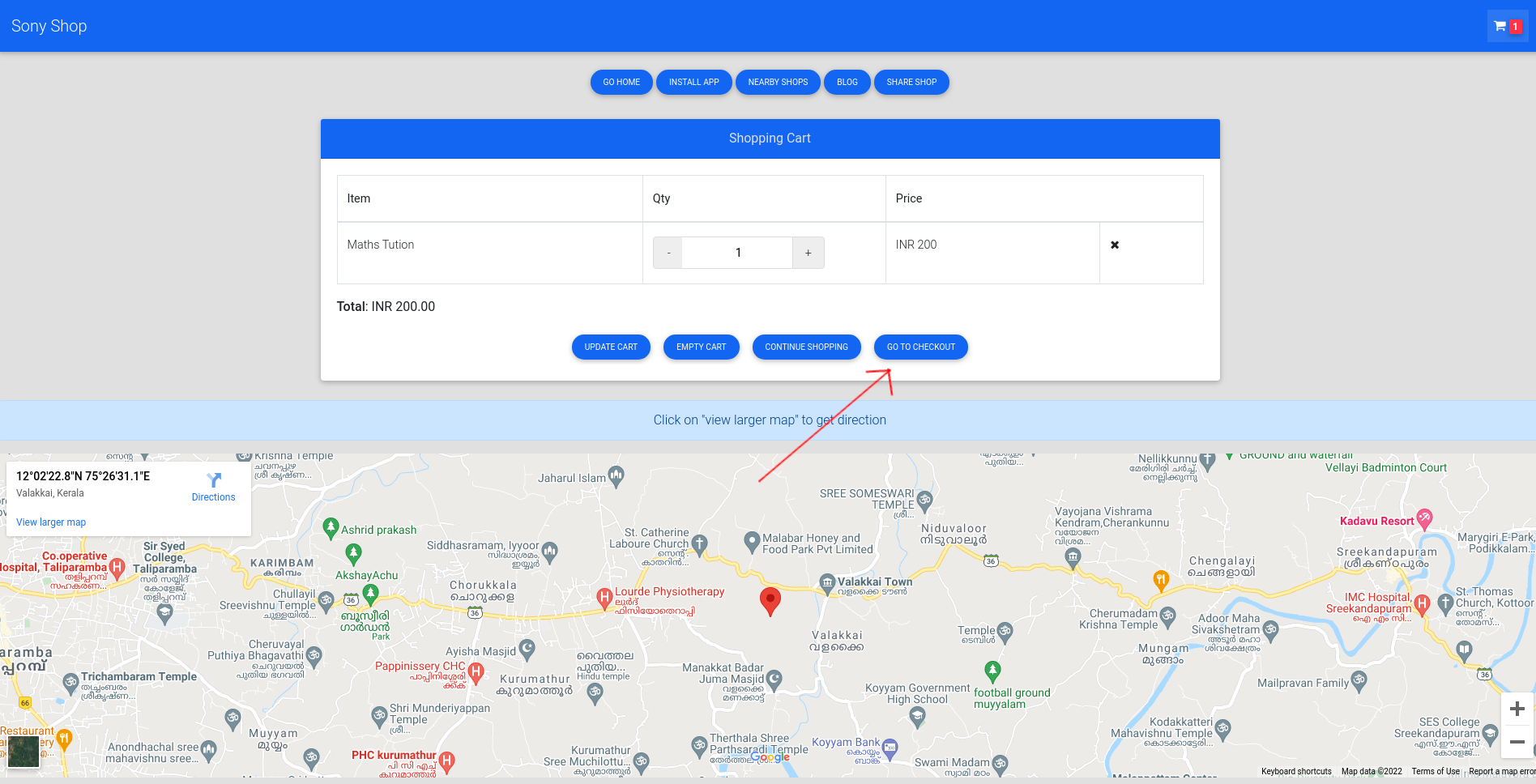Select the Ashrid prakash green park marker
1536x784 pixels.
coord(331,528)
